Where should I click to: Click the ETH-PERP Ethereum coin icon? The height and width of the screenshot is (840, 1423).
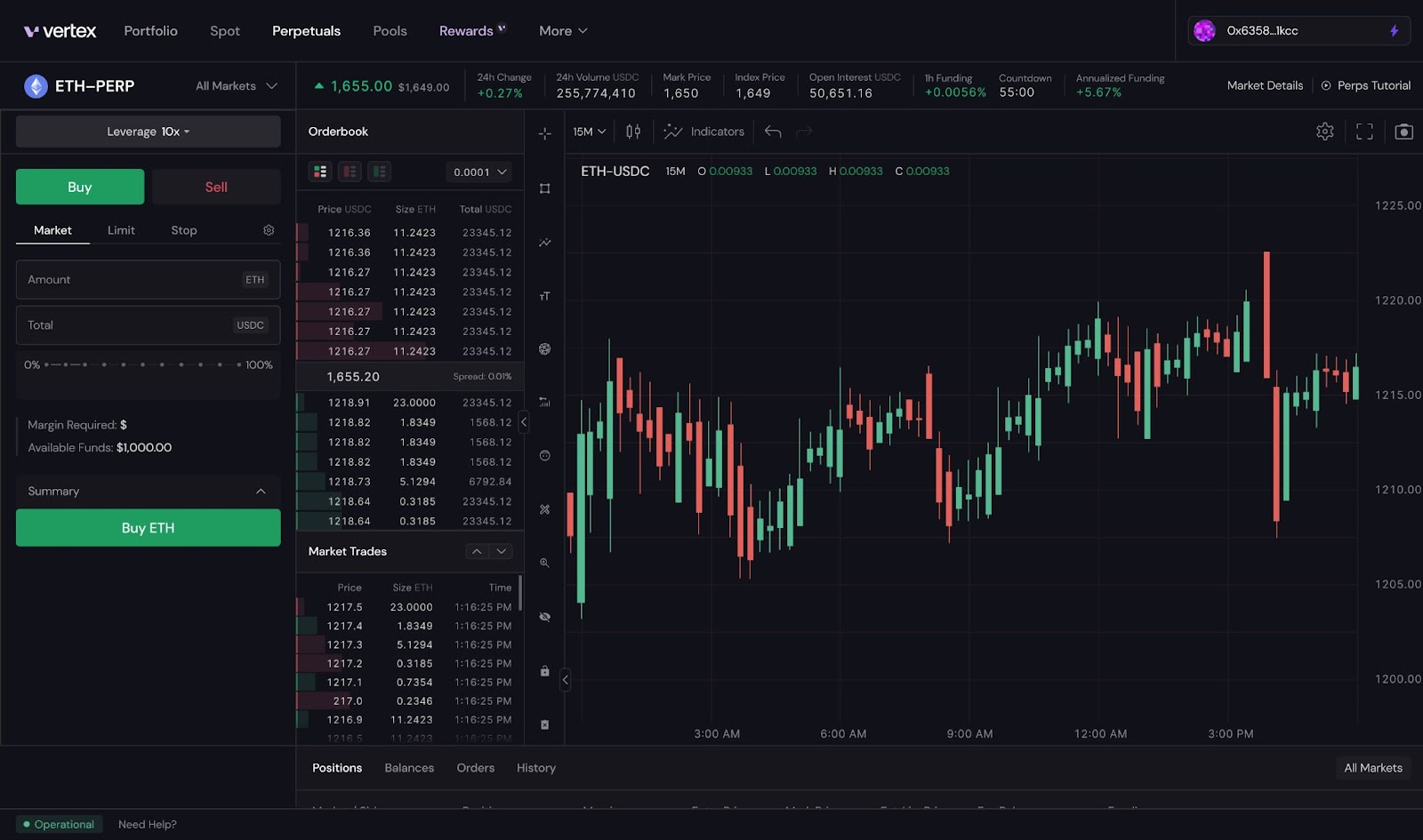36,86
